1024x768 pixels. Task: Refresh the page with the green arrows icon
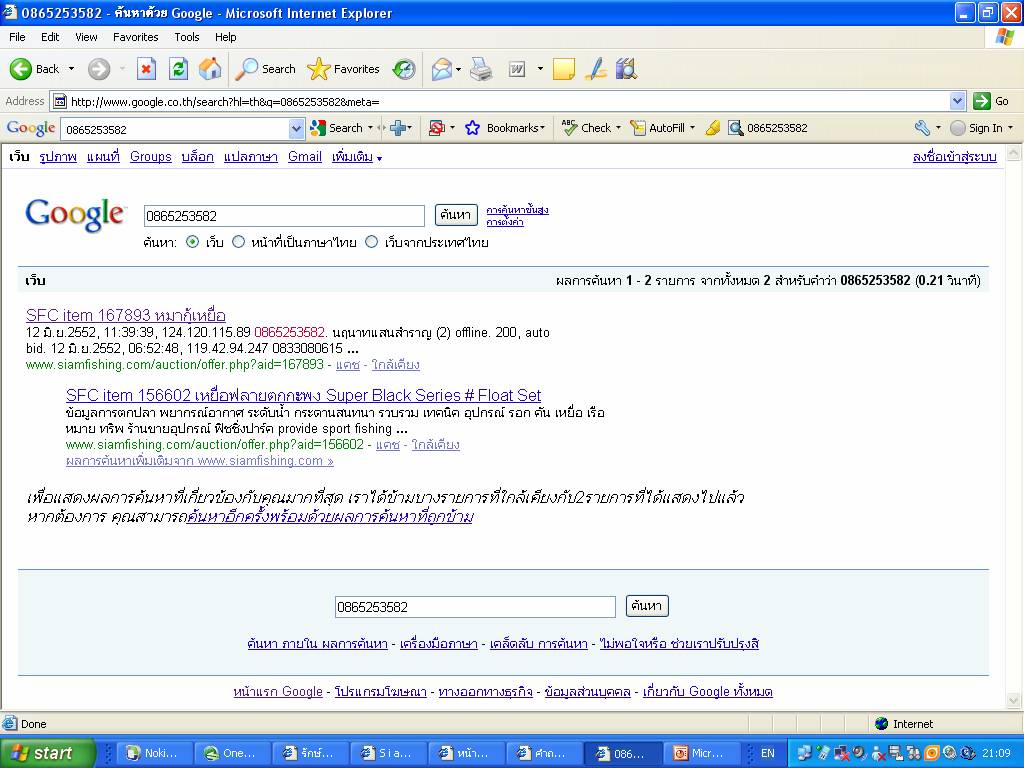(178, 69)
